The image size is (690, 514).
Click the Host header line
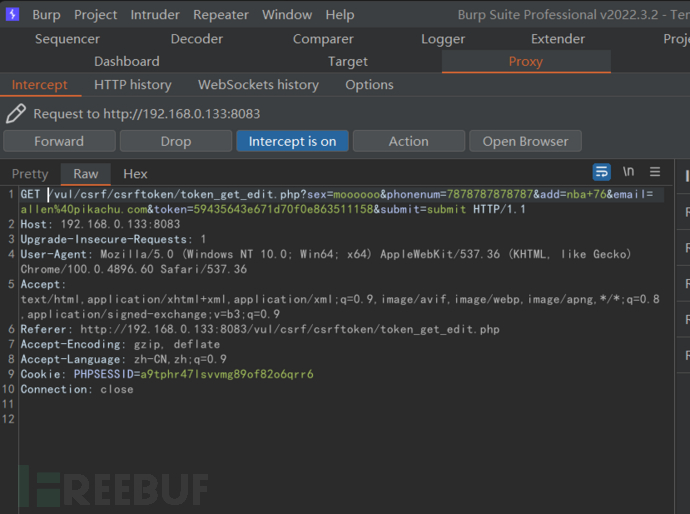100,224
